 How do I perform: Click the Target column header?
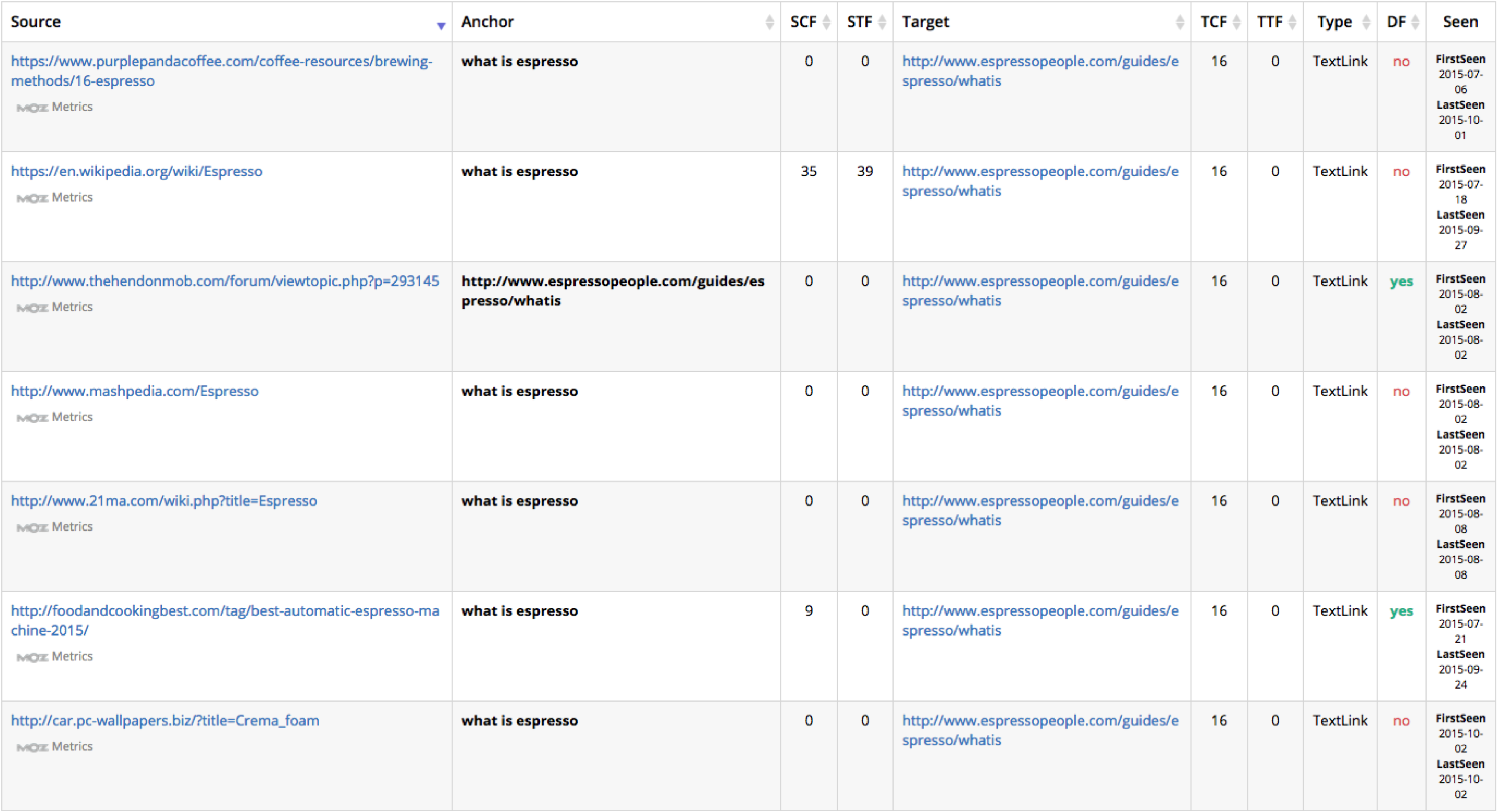tap(1041, 21)
